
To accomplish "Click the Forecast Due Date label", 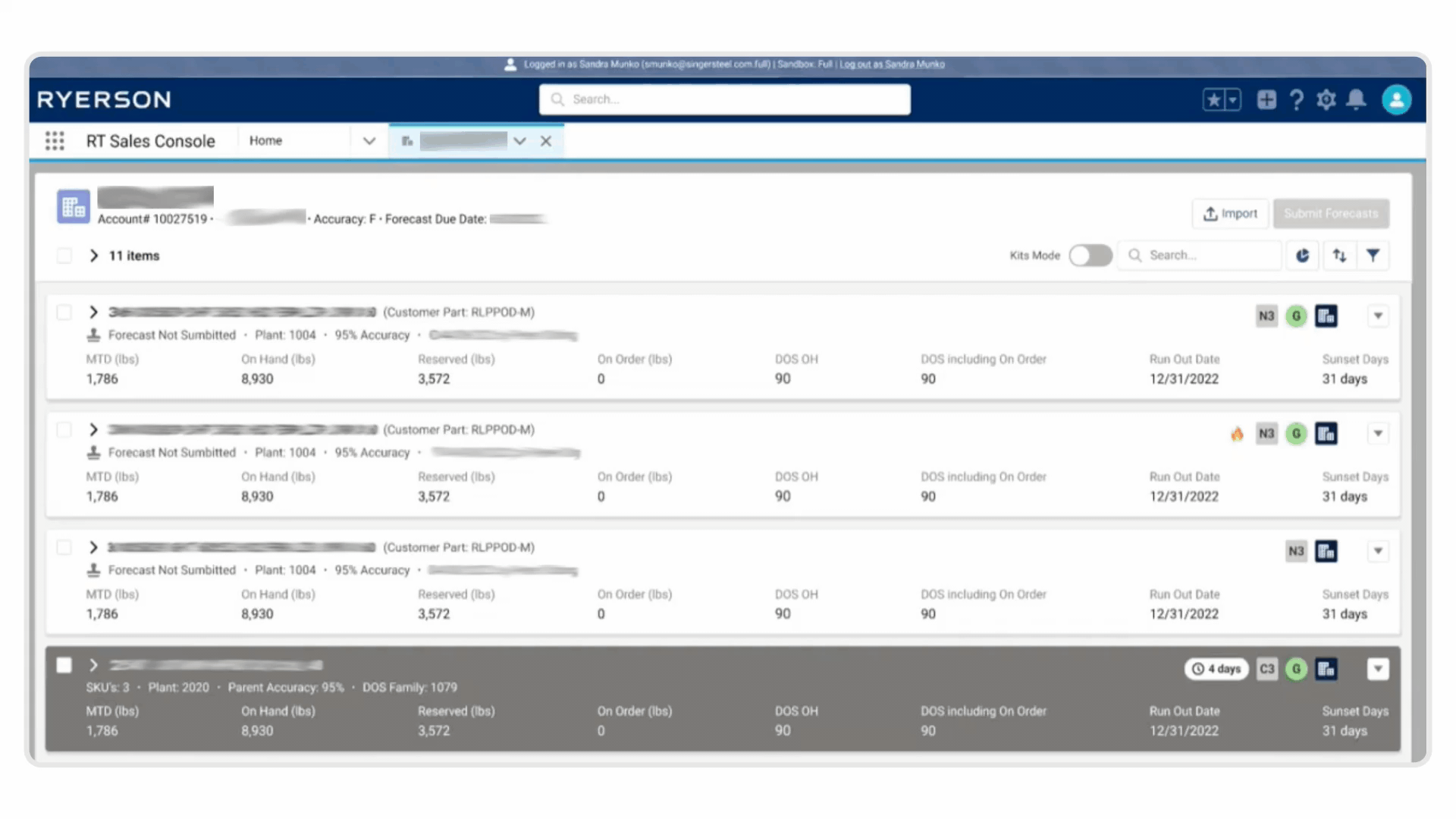I will [x=436, y=219].
